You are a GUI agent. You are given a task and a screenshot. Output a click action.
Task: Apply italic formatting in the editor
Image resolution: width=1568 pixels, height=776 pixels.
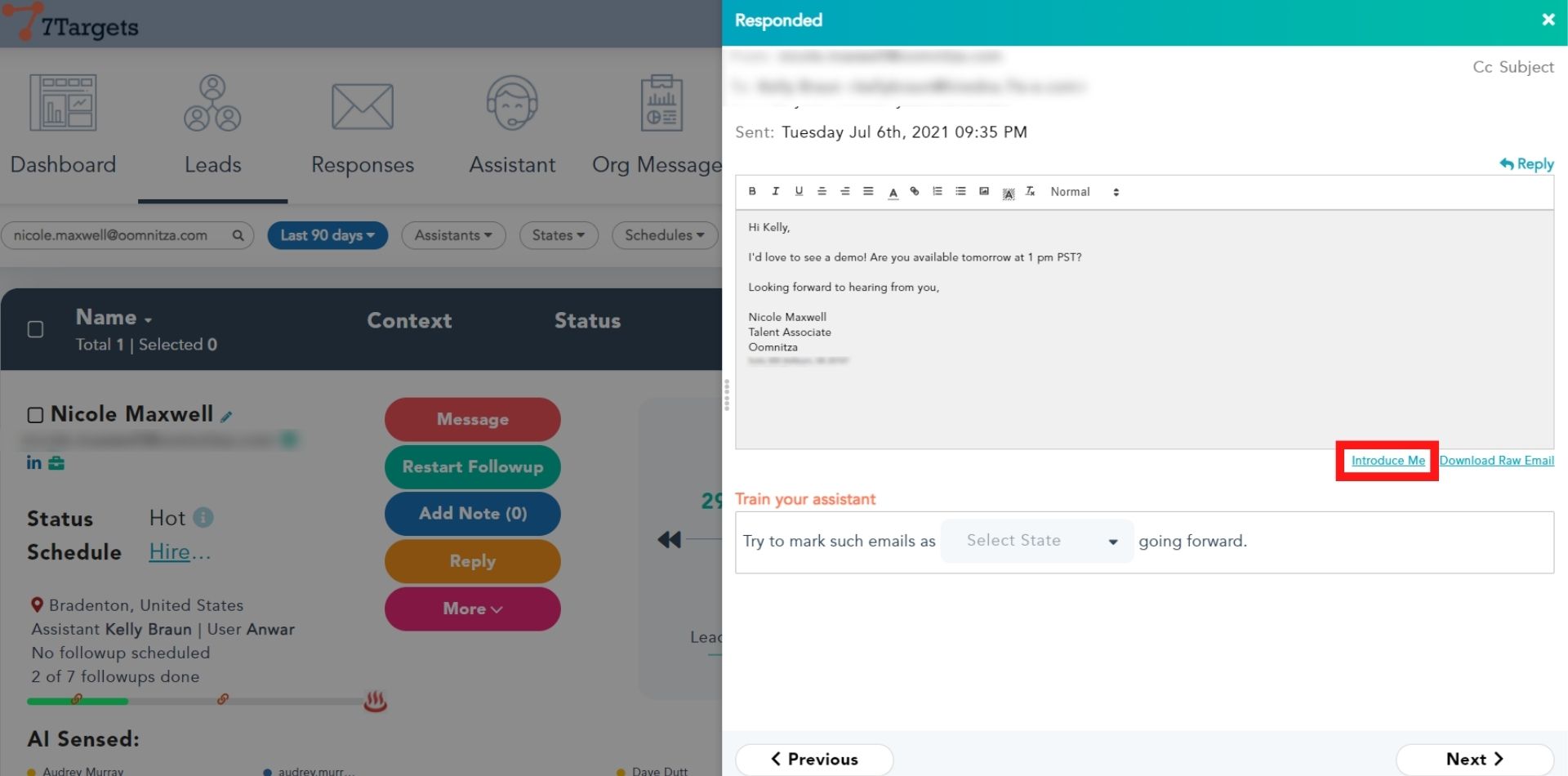(x=775, y=191)
